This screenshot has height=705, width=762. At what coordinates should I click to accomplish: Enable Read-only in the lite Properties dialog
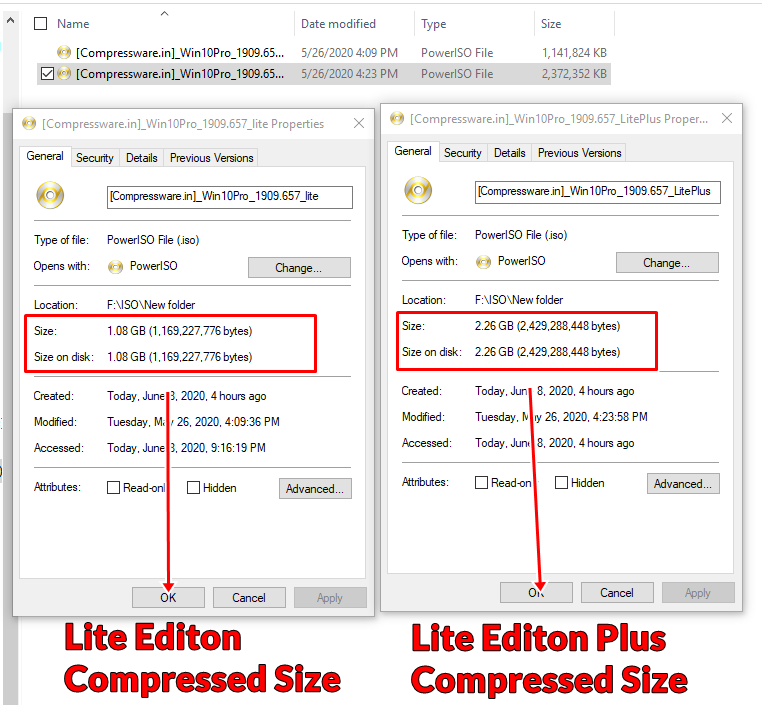(113, 487)
